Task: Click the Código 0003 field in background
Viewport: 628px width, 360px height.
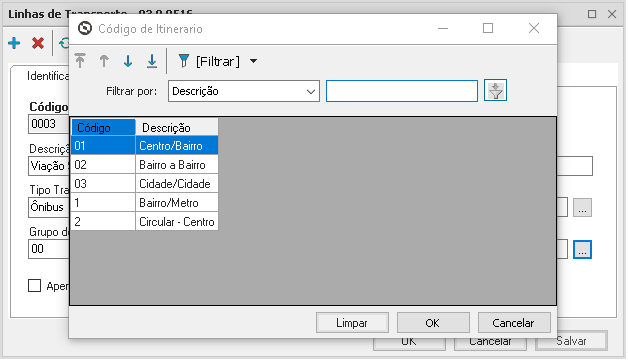Action: [48, 124]
